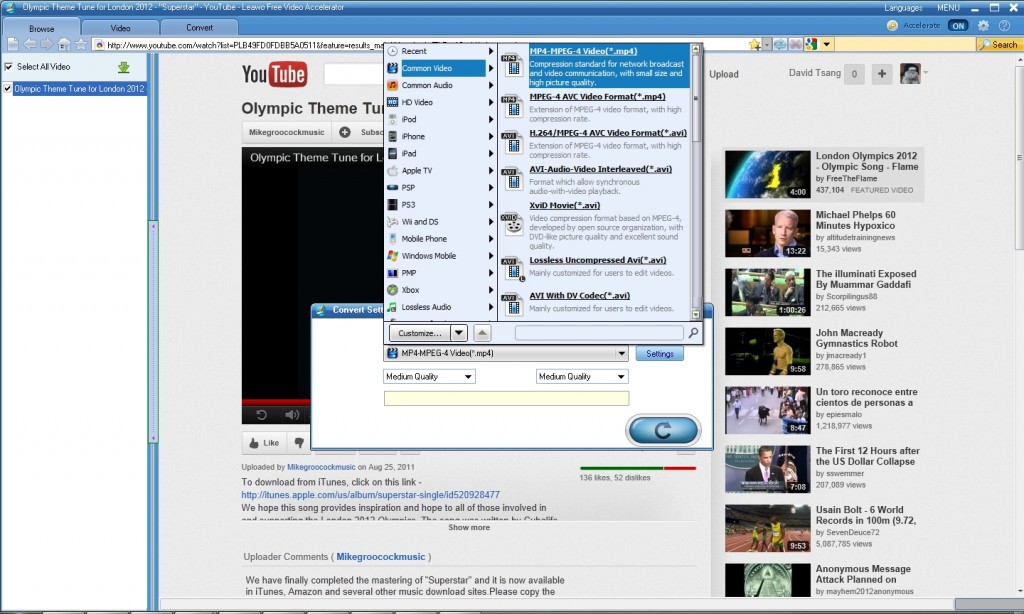Viewport: 1024px width, 614px height.
Task: Click the video red progress bar
Action: [276, 402]
